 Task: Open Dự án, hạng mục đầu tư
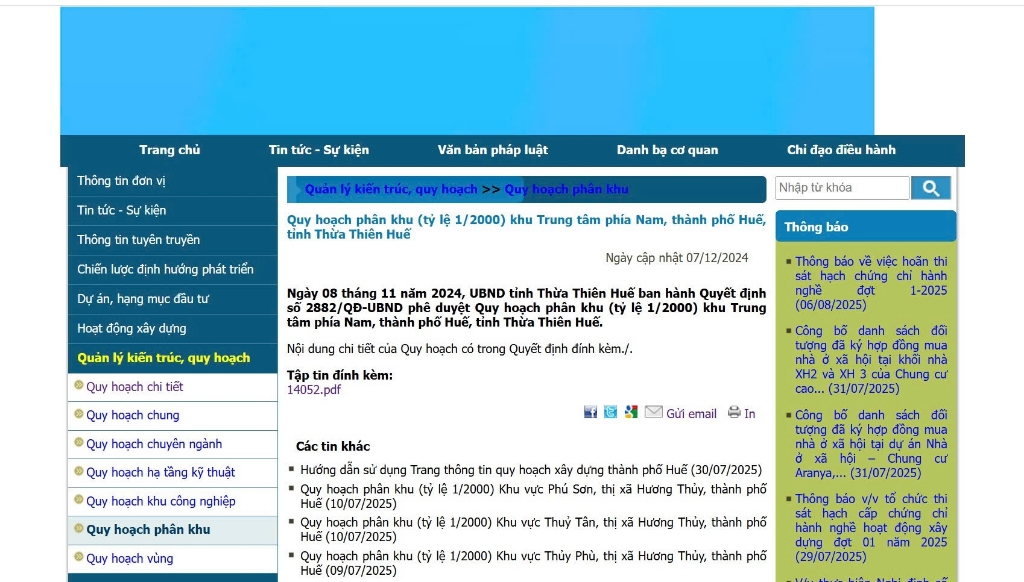[172, 299]
